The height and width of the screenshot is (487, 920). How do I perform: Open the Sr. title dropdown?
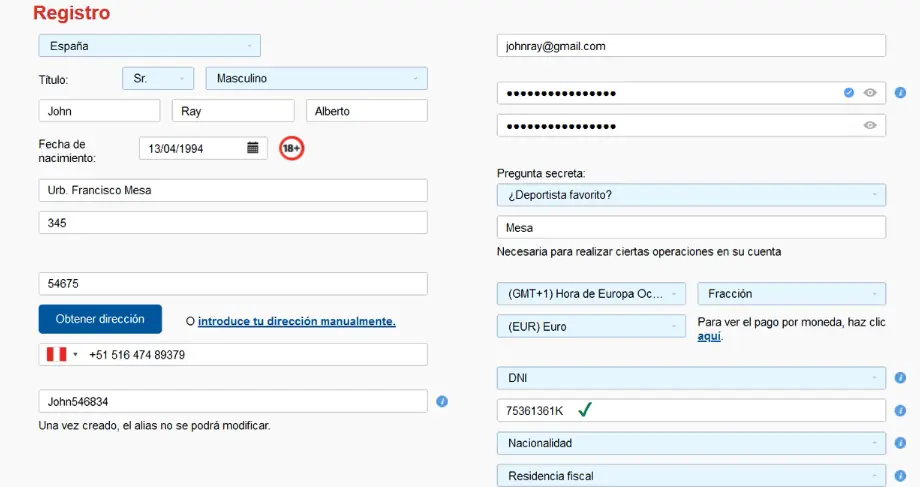[158, 79]
